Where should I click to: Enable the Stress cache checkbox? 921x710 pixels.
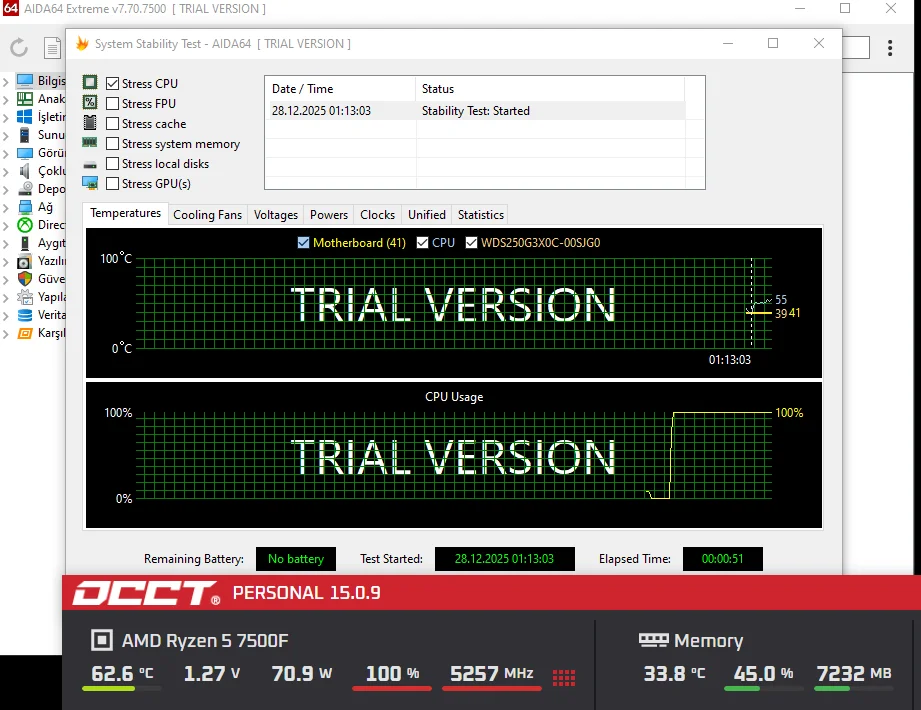tap(112, 123)
